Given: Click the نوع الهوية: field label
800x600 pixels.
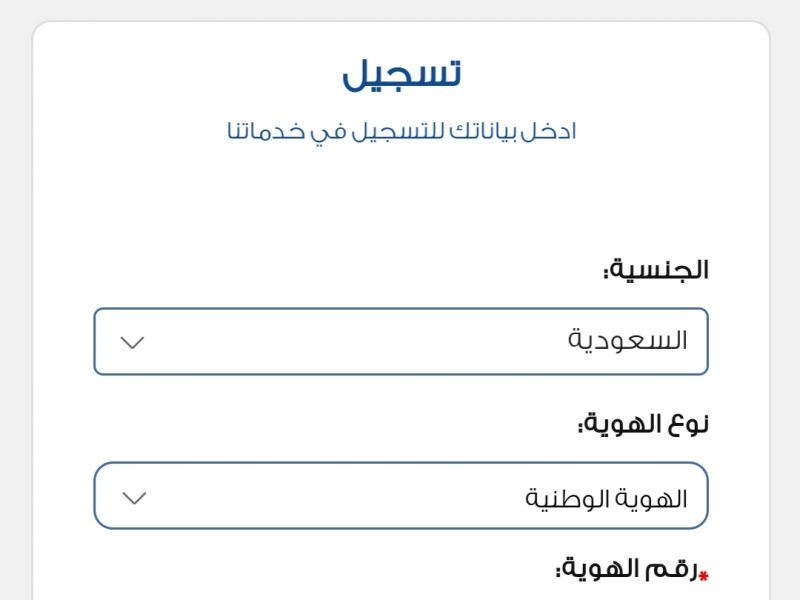Looking at the screenshot, I should point(643,423).
